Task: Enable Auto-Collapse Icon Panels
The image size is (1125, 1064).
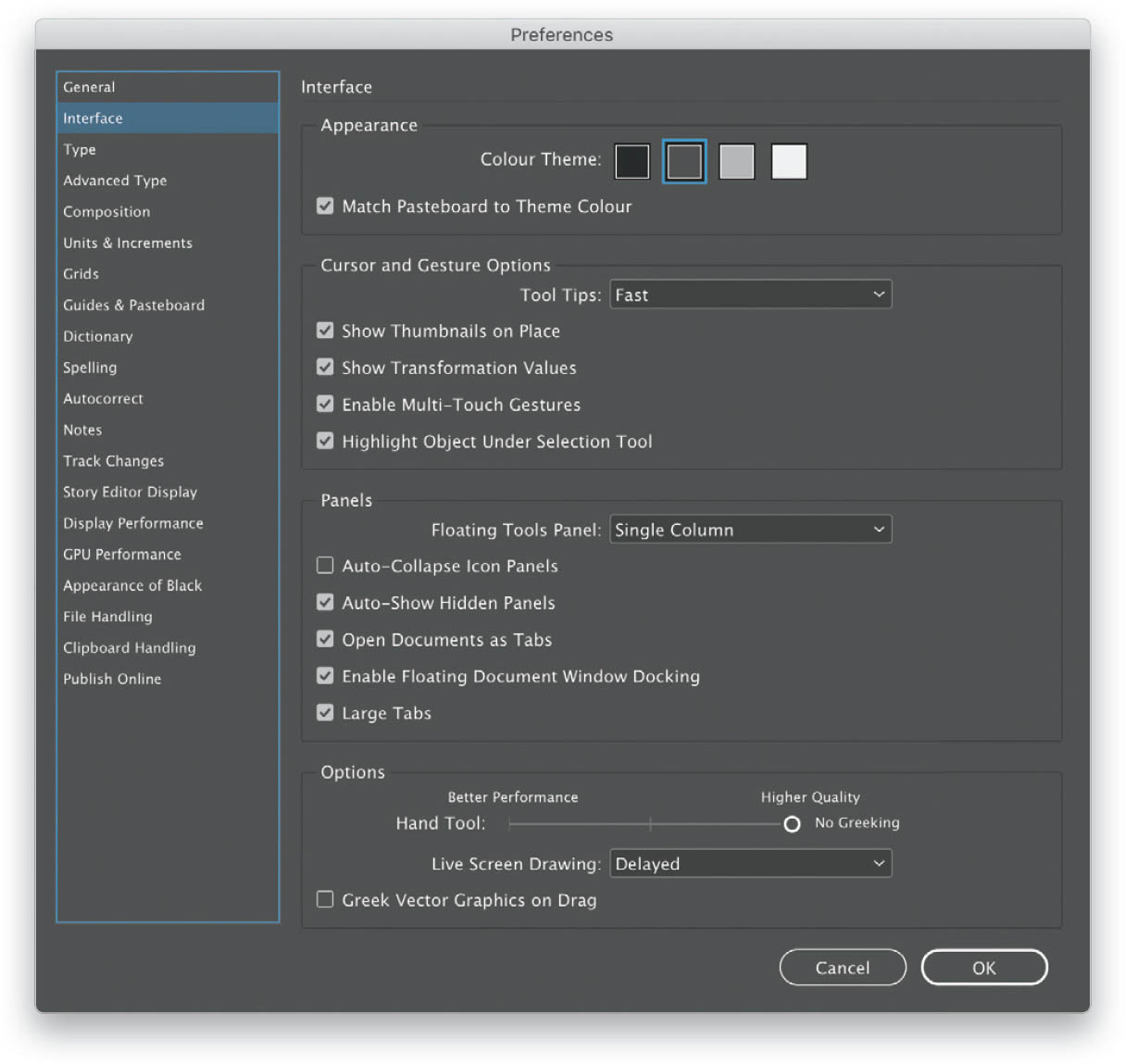Action: pos(325,565)
